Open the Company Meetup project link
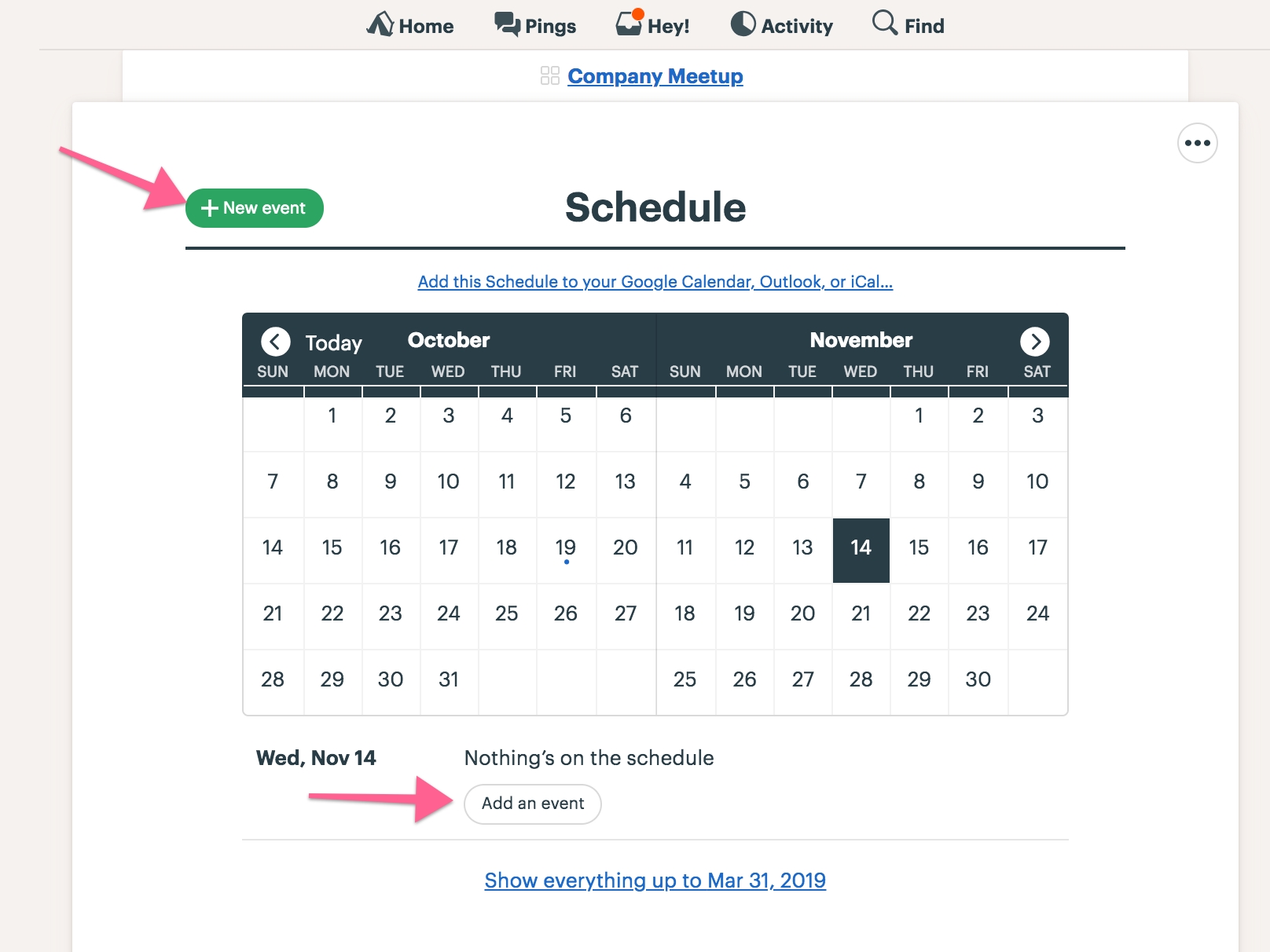This screenshot has width=1270, height=952. (655, 76)
